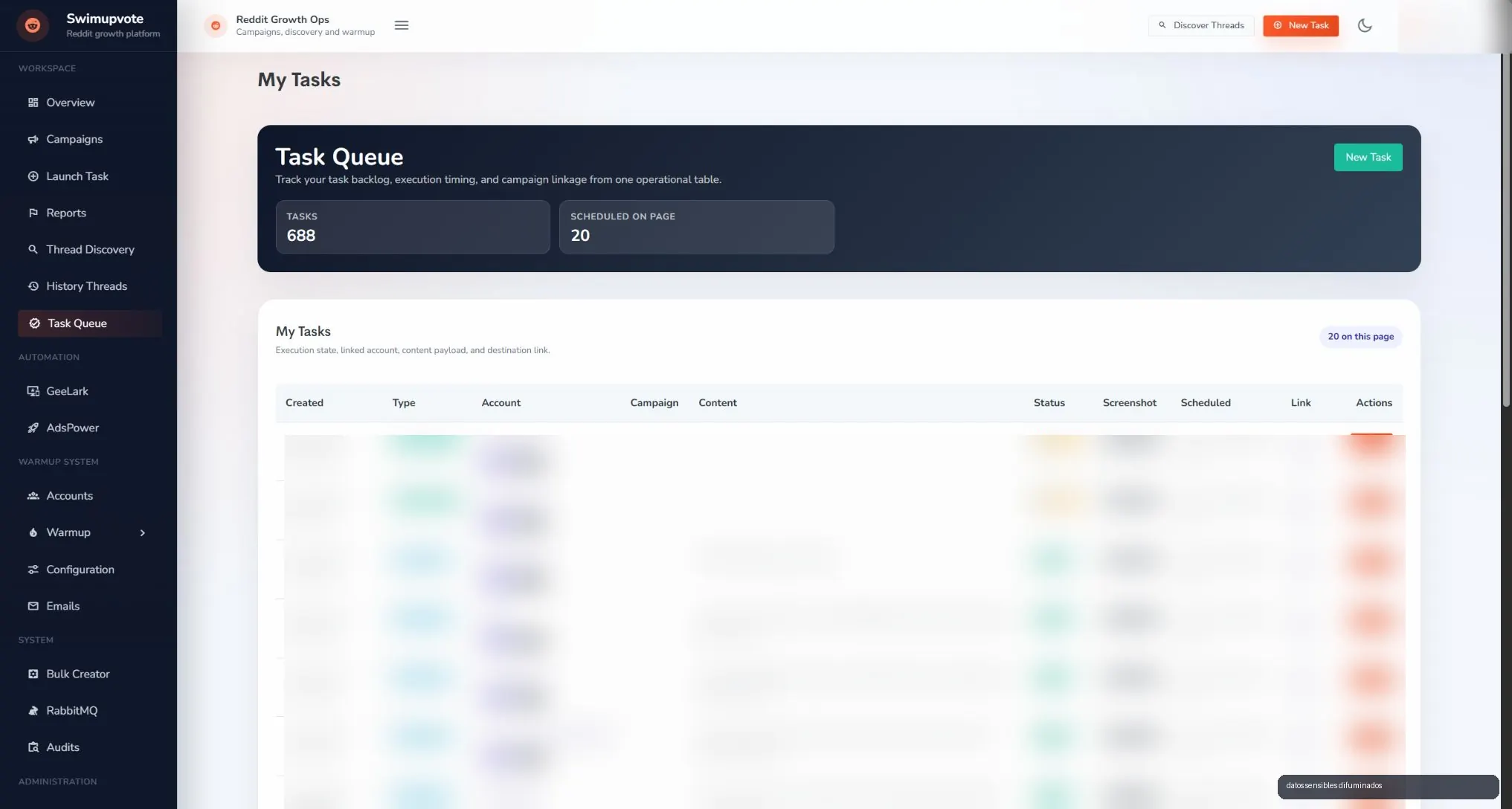This screenshot has width=1512, height=809.
Task: Click the Launch Task plus-circle icon
Action: click(x=33, y=176)
